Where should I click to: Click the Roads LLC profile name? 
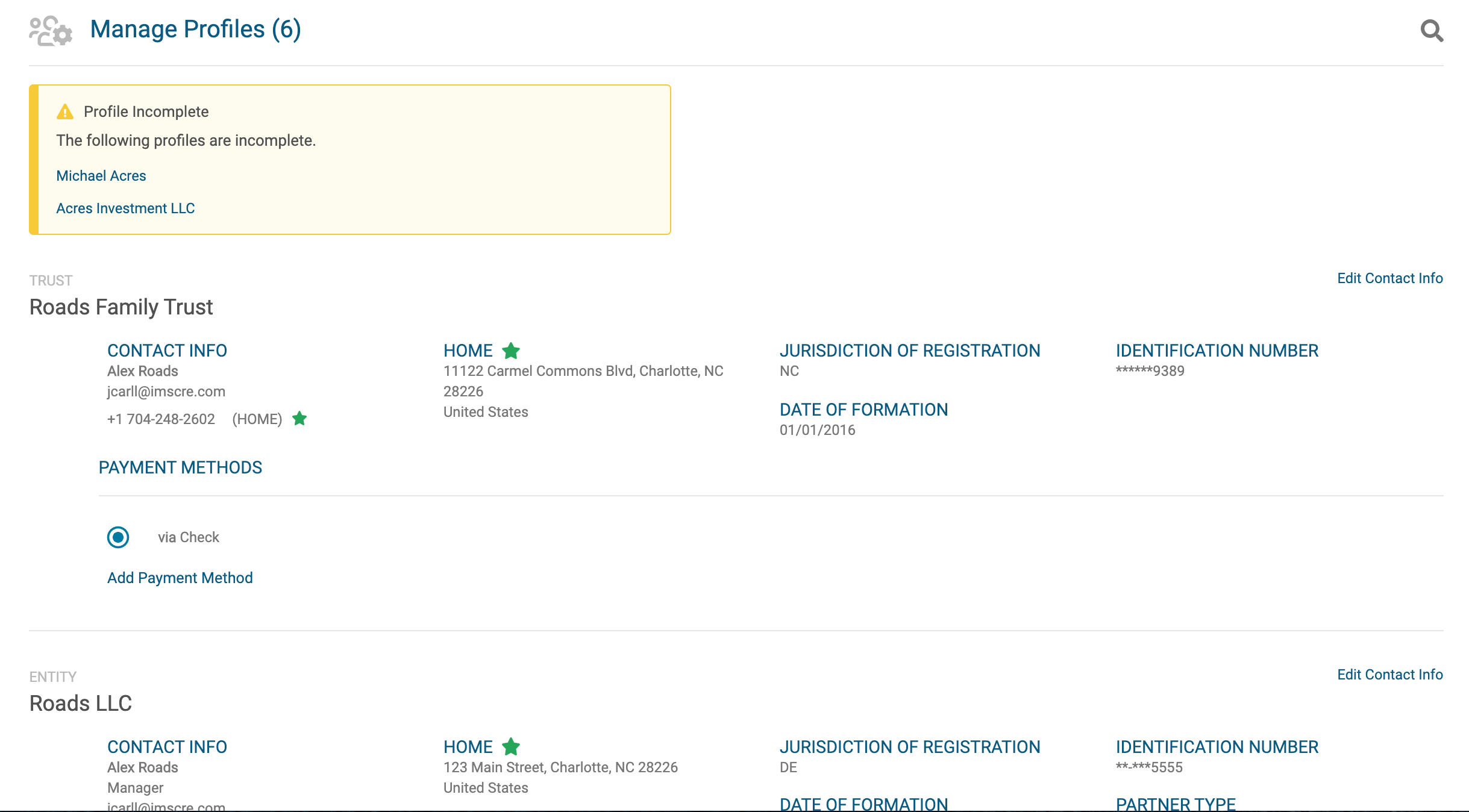(81, 704)
